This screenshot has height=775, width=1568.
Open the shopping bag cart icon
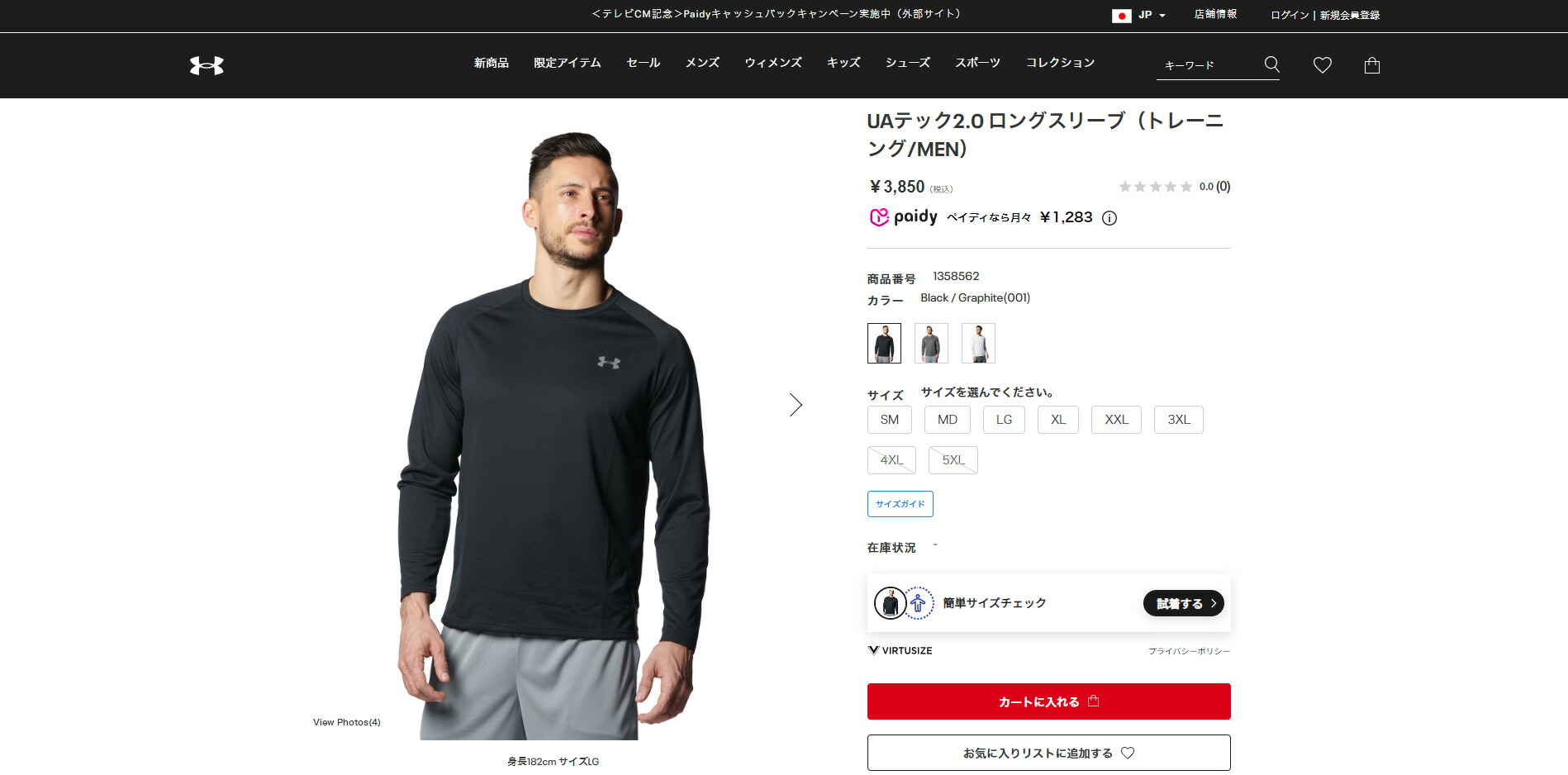pyautogui.click(x=1372, y=65)
